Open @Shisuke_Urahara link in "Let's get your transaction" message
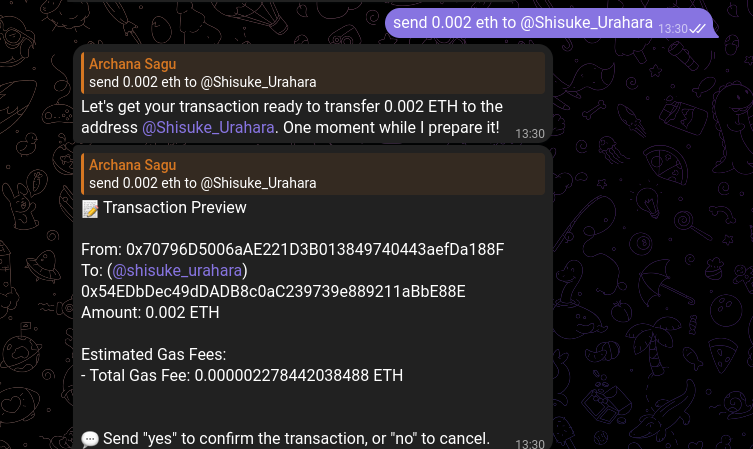 coord(208,128)
